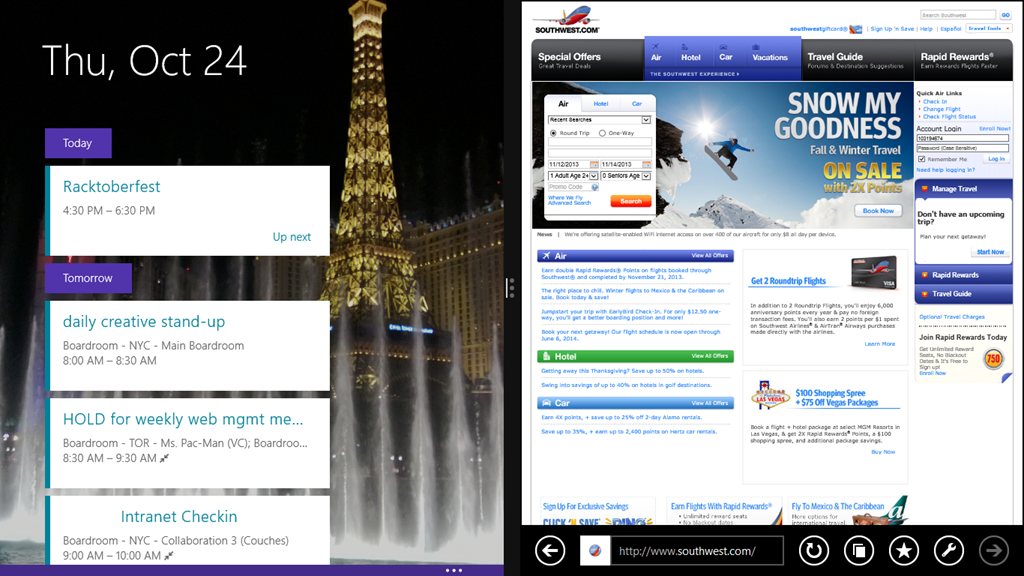The height and width of the screenshot is (576, 1024).
Task: Click the forward arrow in browser bar
Action: (994, 551)
